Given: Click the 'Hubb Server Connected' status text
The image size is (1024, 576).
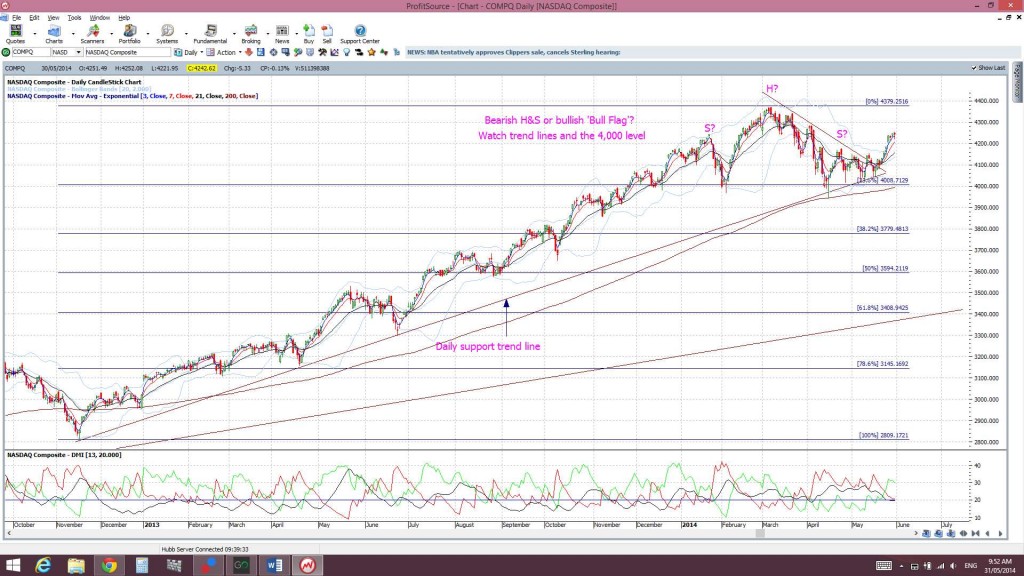Looking at the screenshot, I should pyautogui.click(x=204, y=549).
